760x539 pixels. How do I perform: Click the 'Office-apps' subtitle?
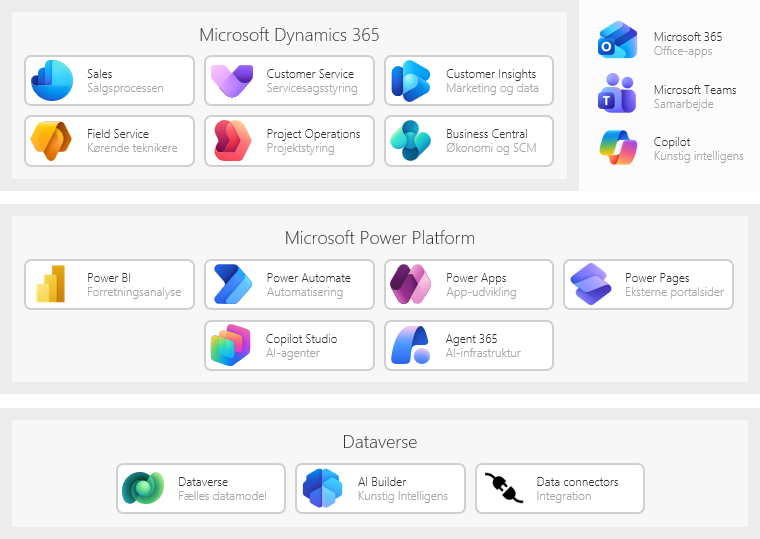683,51
